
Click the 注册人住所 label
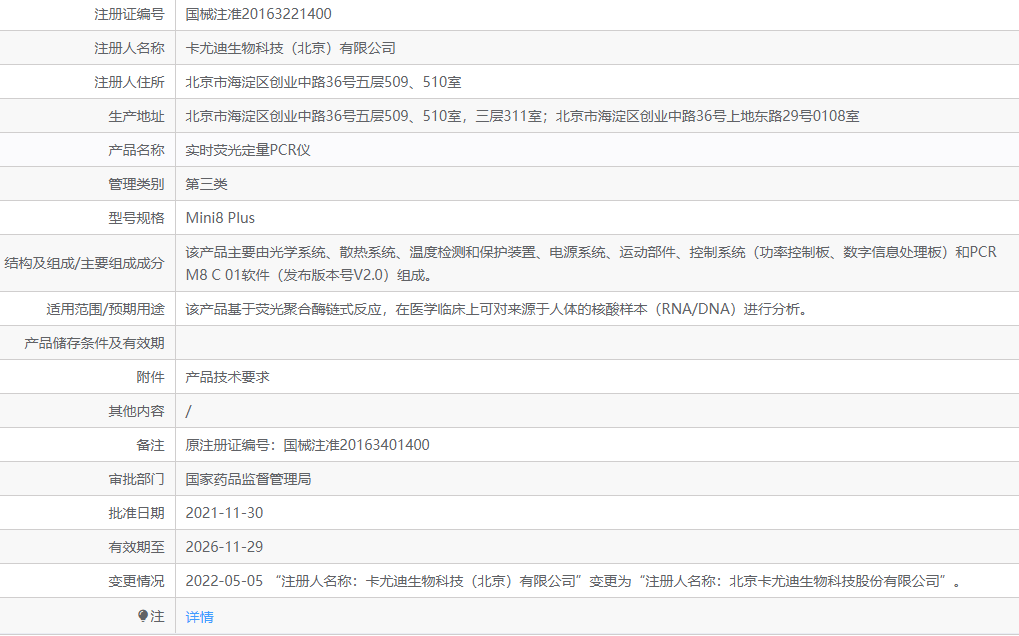tap(129, 82)
